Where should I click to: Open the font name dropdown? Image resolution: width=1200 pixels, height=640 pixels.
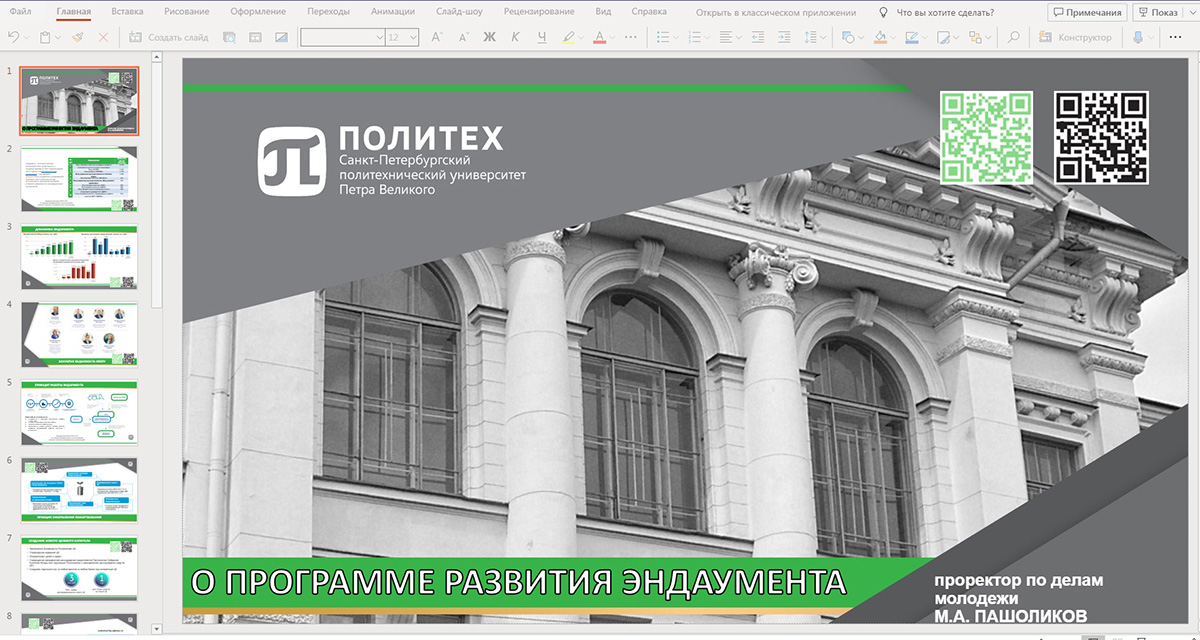pyautogui.click(x=343, y=37)
